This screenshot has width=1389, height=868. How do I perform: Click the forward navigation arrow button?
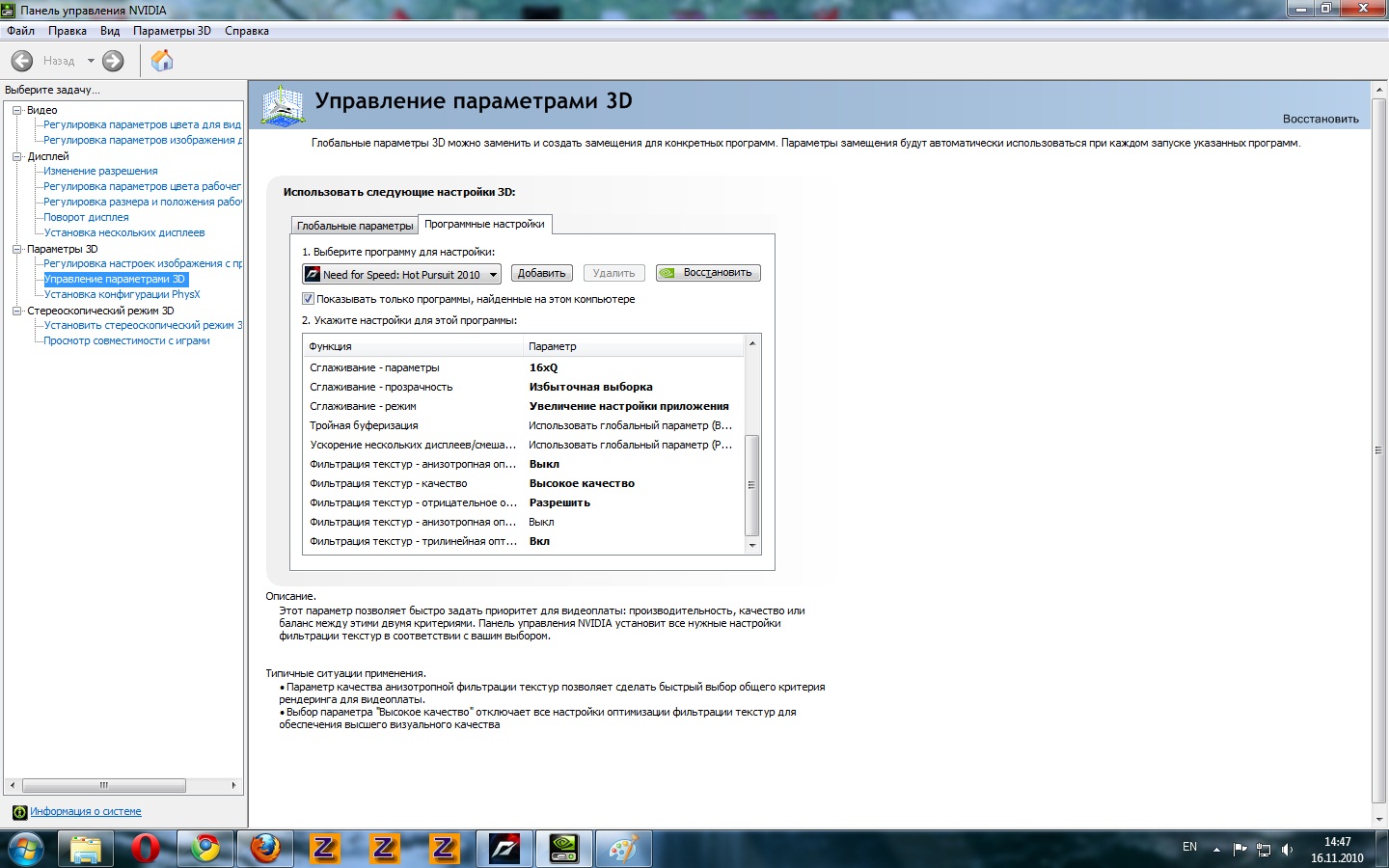tap(113, 61)
